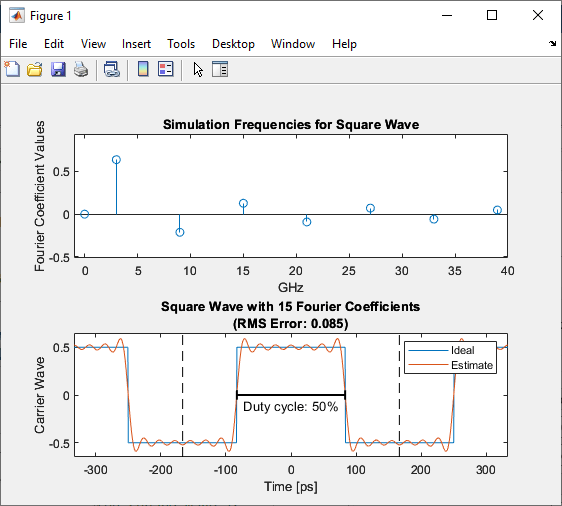
Task: Print the figure with the printer icon
Action: point(81,69)
